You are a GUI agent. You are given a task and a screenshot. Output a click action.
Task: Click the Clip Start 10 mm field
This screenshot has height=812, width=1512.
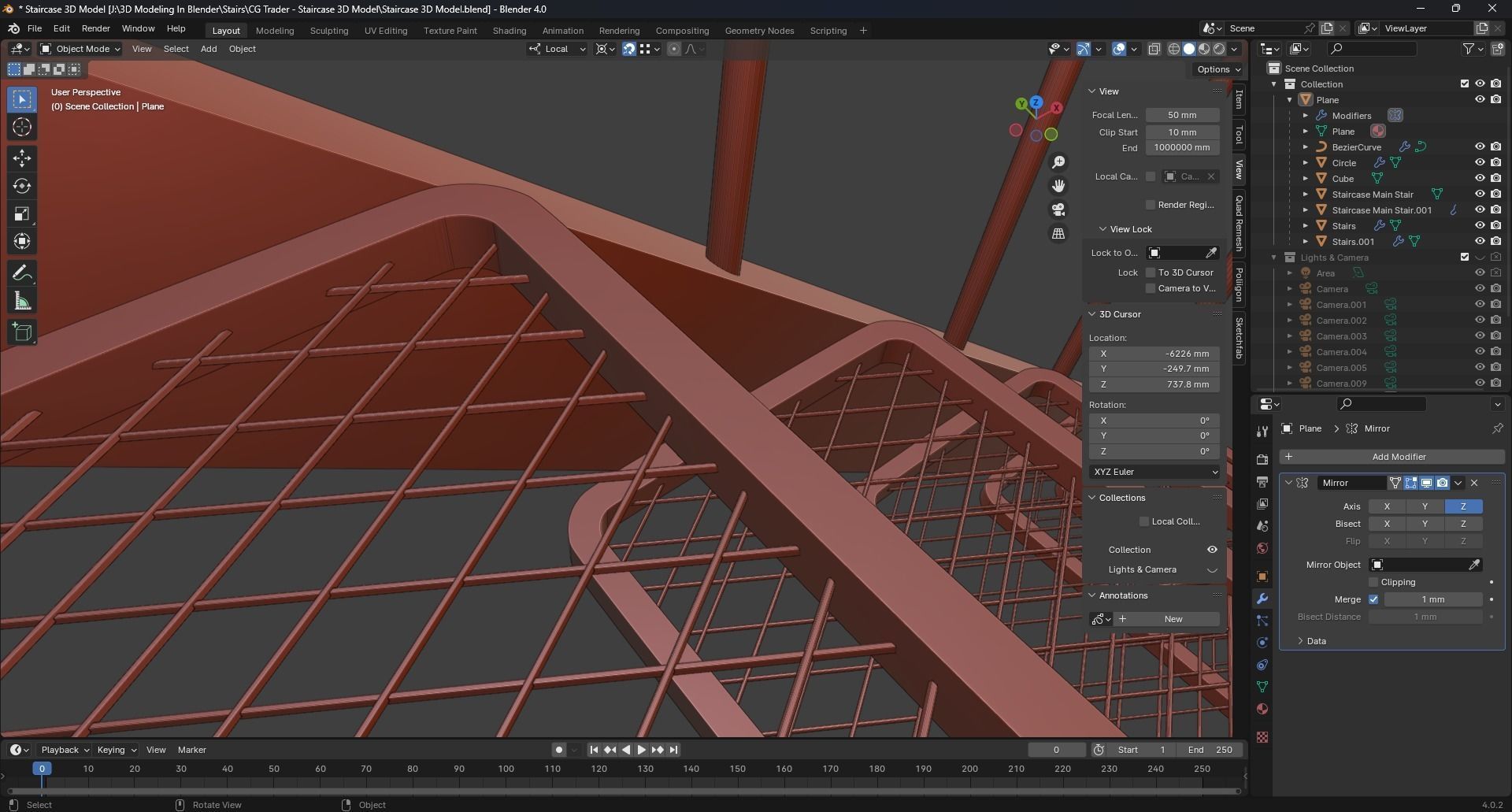pyautogui.click(x=1183, y=132)
